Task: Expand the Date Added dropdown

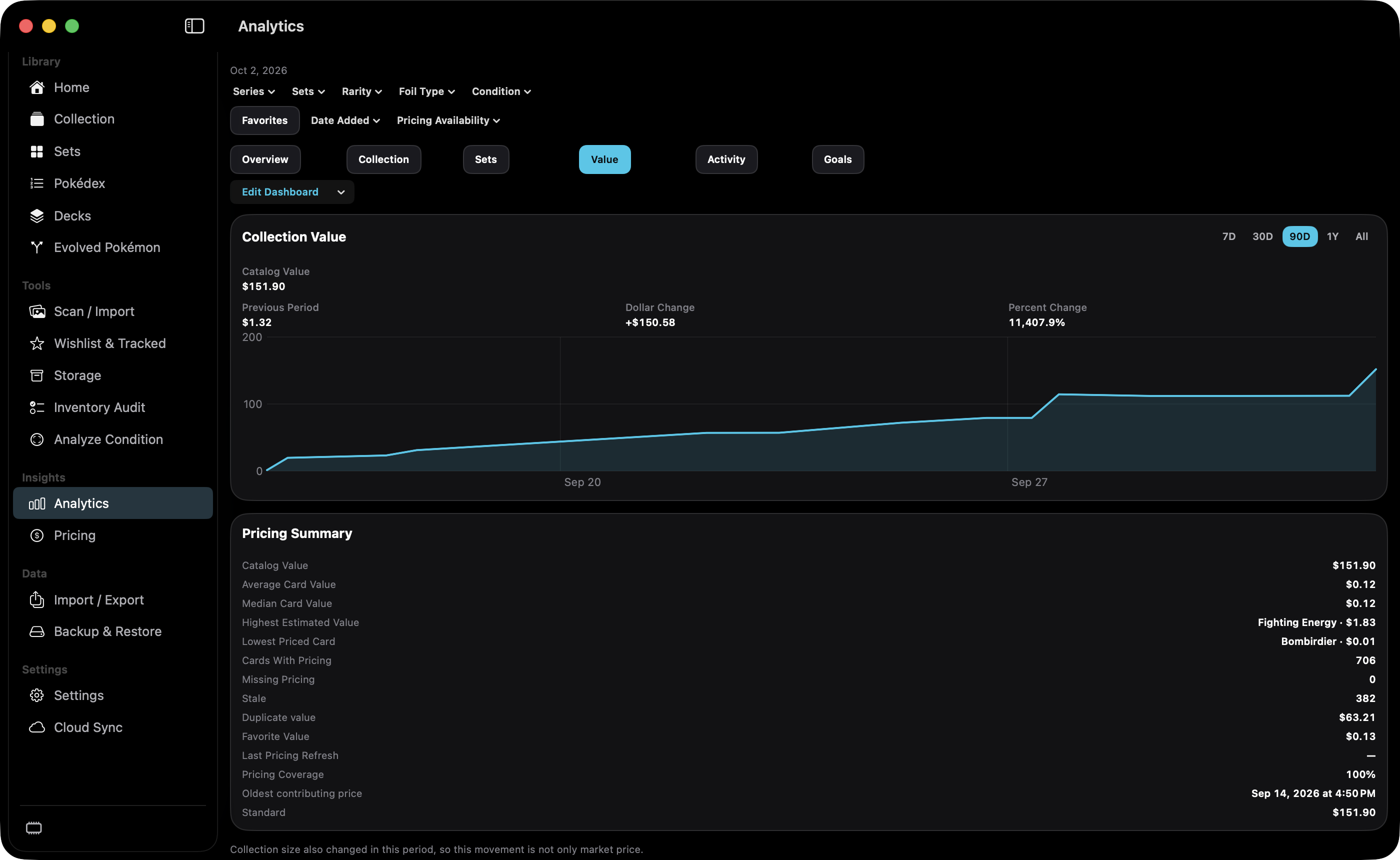Action: [x=345, y=120]
